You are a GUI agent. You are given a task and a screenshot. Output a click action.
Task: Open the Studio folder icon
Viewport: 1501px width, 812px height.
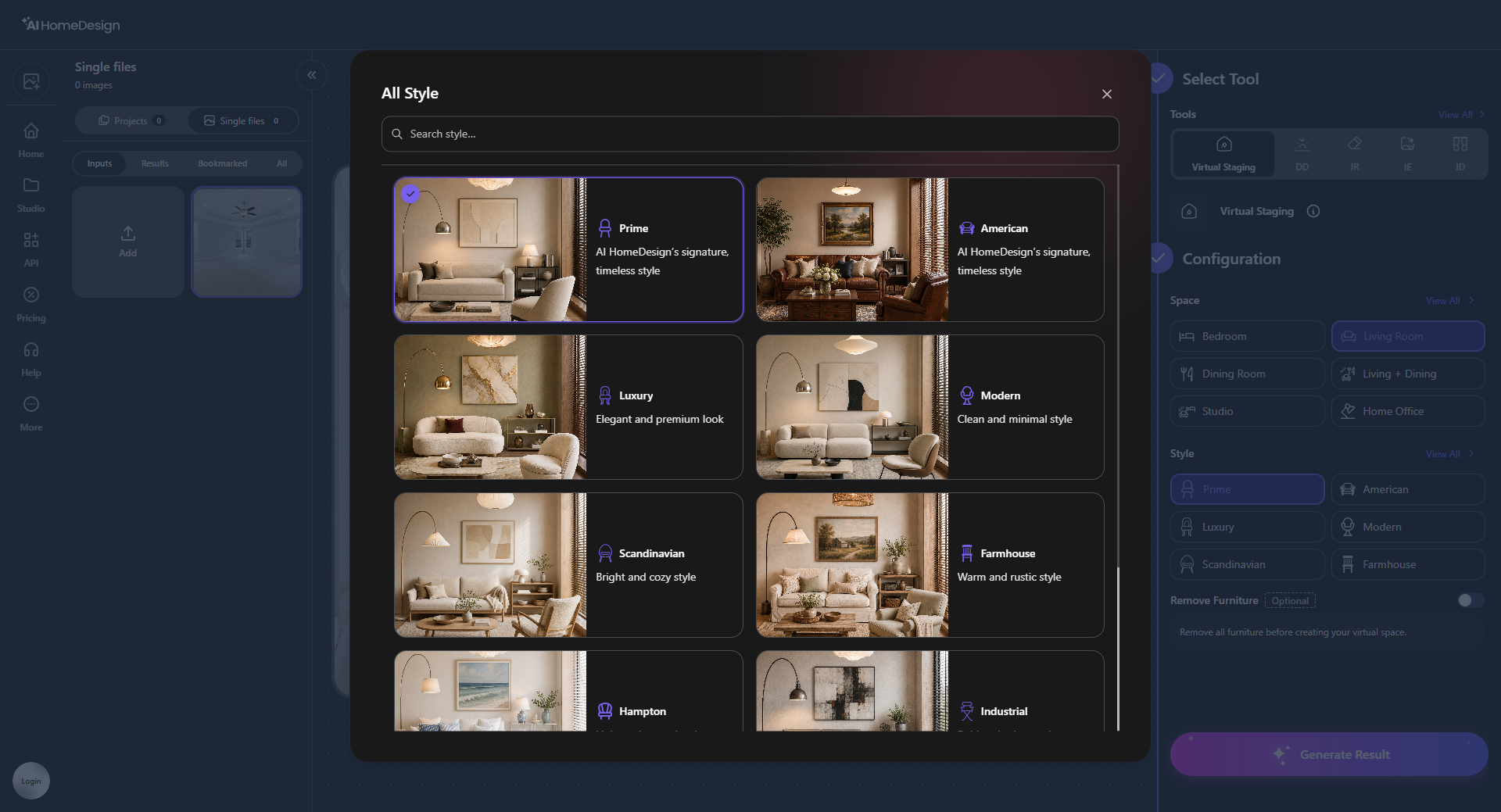tap(30, 185)
